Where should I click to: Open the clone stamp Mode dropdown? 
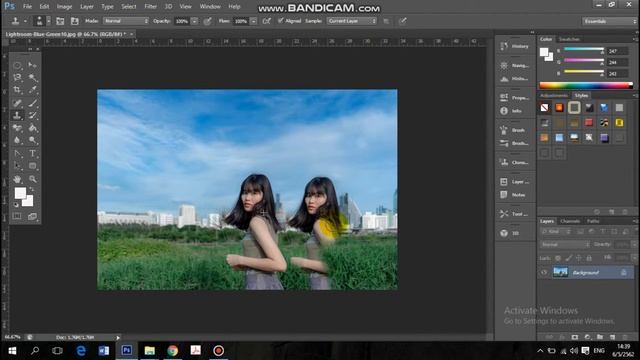coord(126,21)
